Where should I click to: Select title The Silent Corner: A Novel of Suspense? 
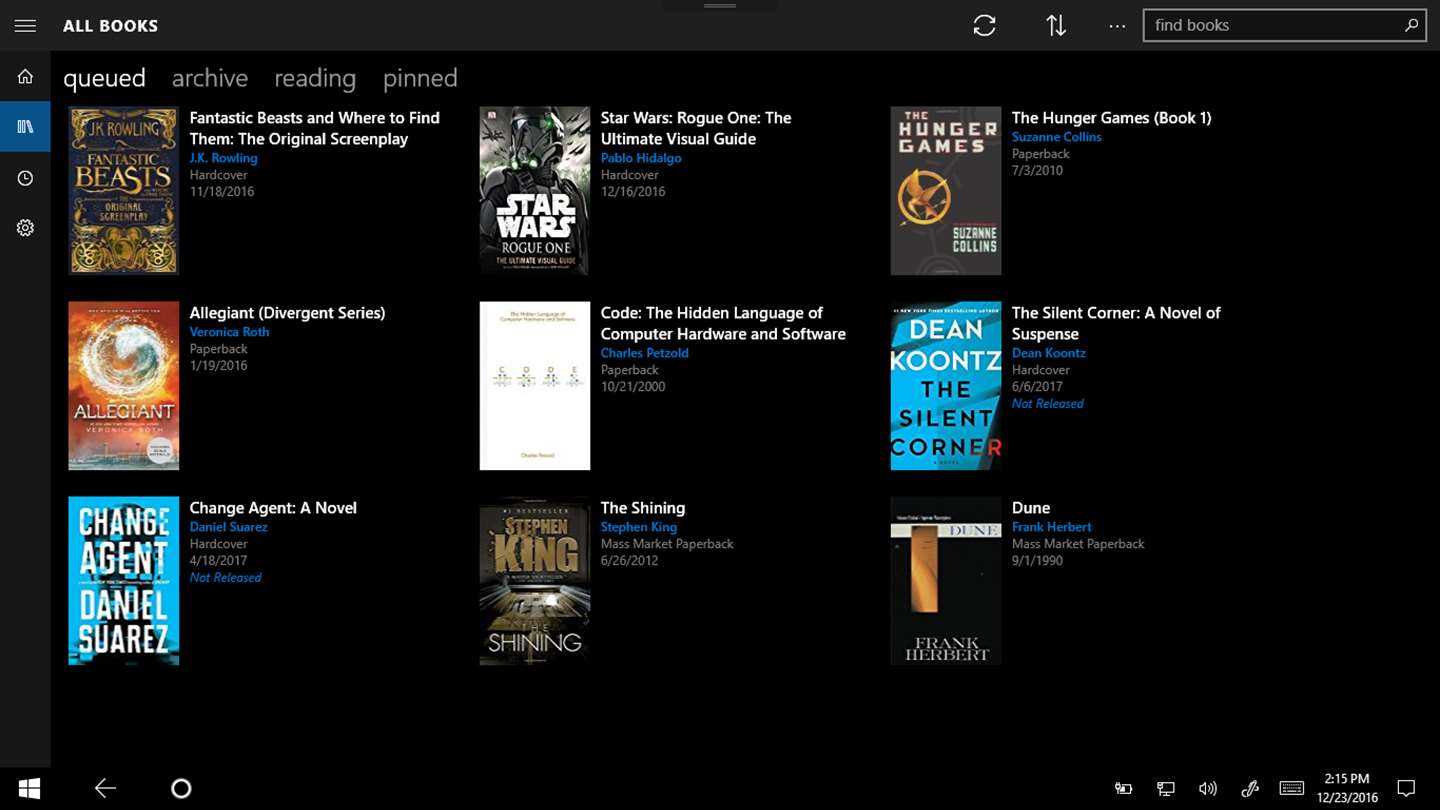[1116, 323]
